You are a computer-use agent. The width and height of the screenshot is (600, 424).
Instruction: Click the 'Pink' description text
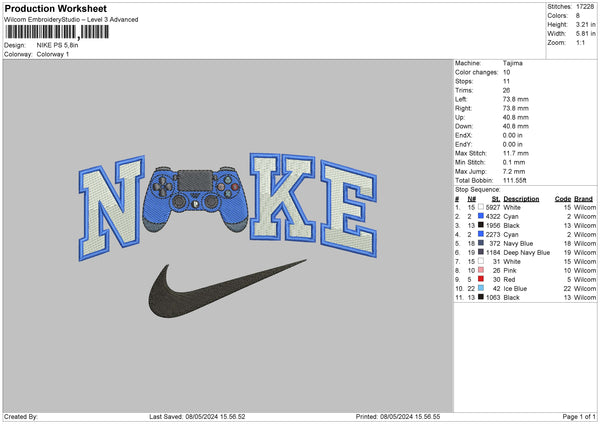tap(510, 271)
